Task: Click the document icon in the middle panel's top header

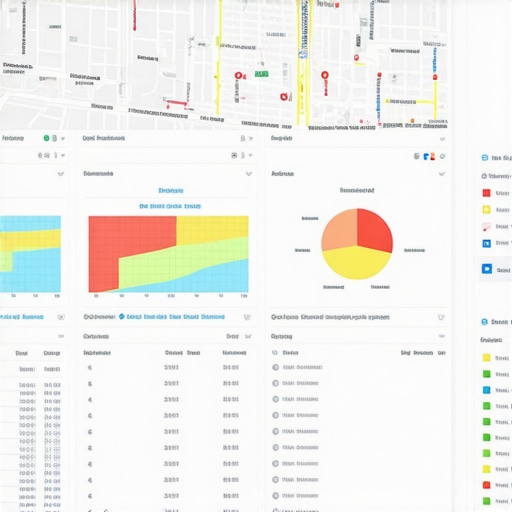Action: 243,138
